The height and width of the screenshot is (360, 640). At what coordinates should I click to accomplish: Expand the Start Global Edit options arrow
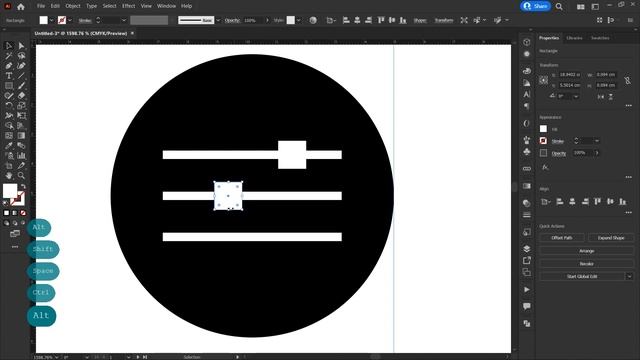tap(629, 276)
